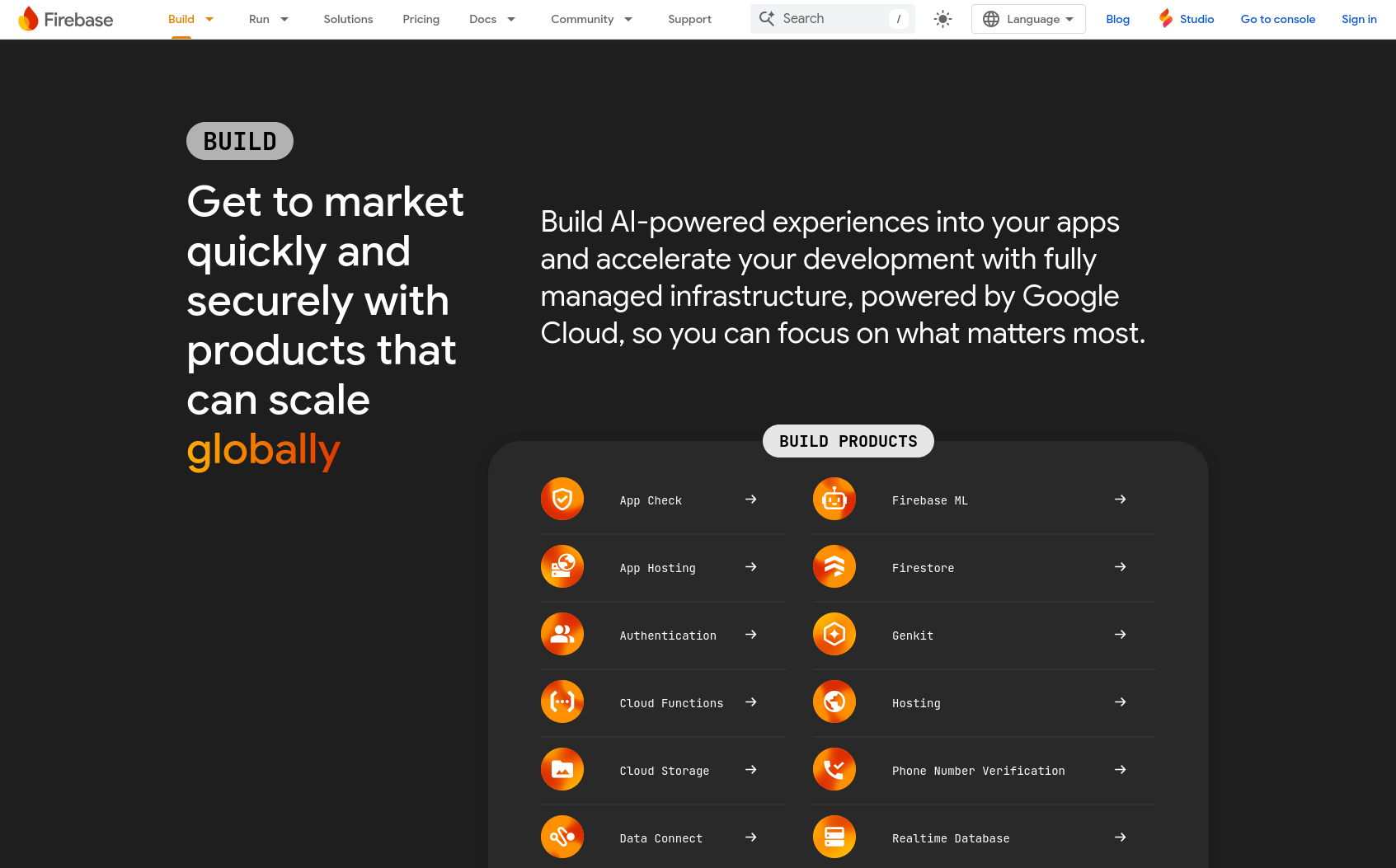Screen dimensions: 1396x868
Task: Click the Firebase logo to go home
Action: (x=66, y=19)
